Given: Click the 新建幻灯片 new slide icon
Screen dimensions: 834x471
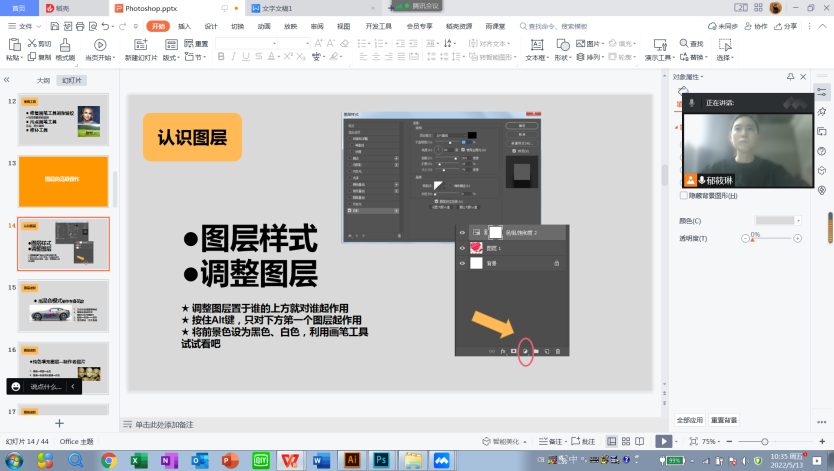Looking at the screenshot, I should click(141, 44).
